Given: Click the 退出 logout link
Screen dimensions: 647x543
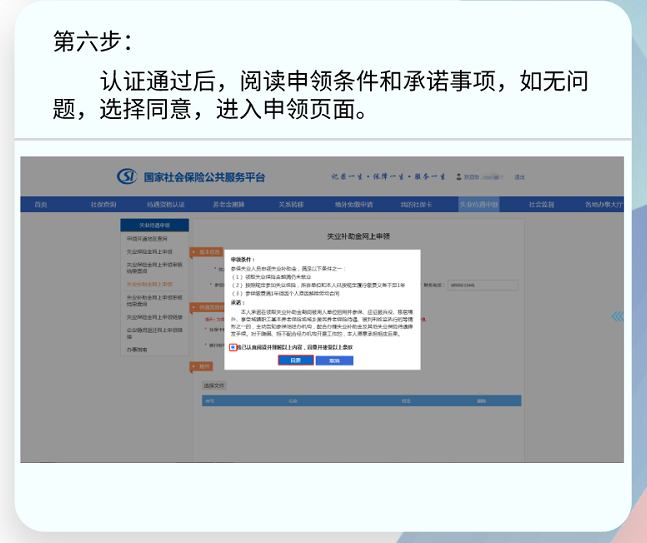Looking at the screenshot, I should 519,177.
